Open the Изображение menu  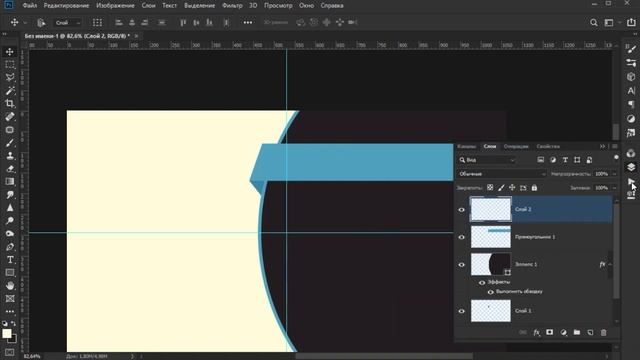coord(116,6)
